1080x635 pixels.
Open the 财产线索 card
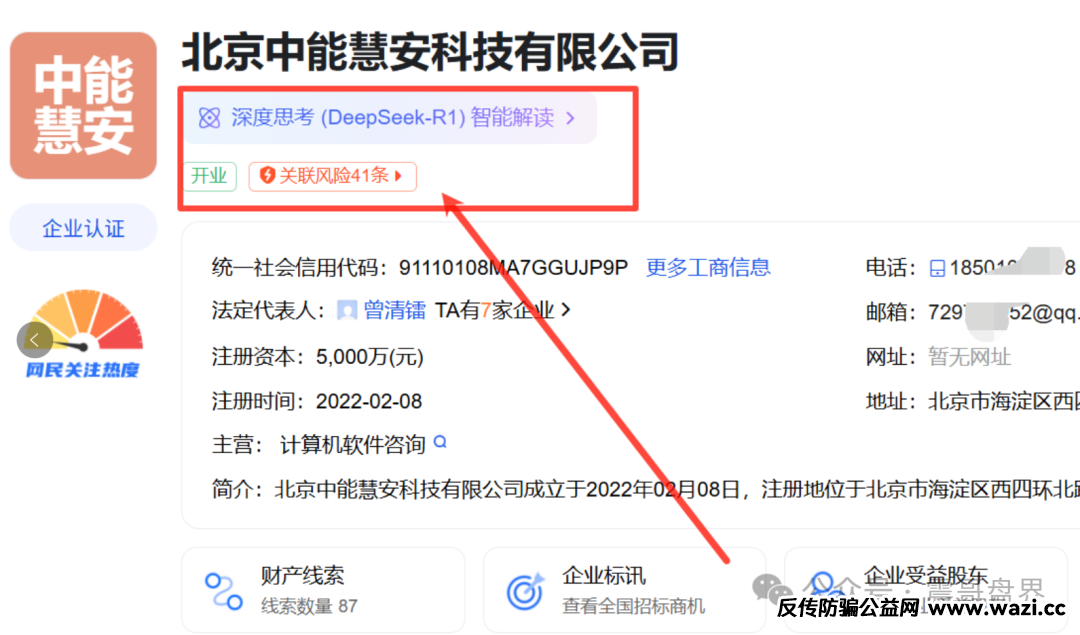click(323, 590)
